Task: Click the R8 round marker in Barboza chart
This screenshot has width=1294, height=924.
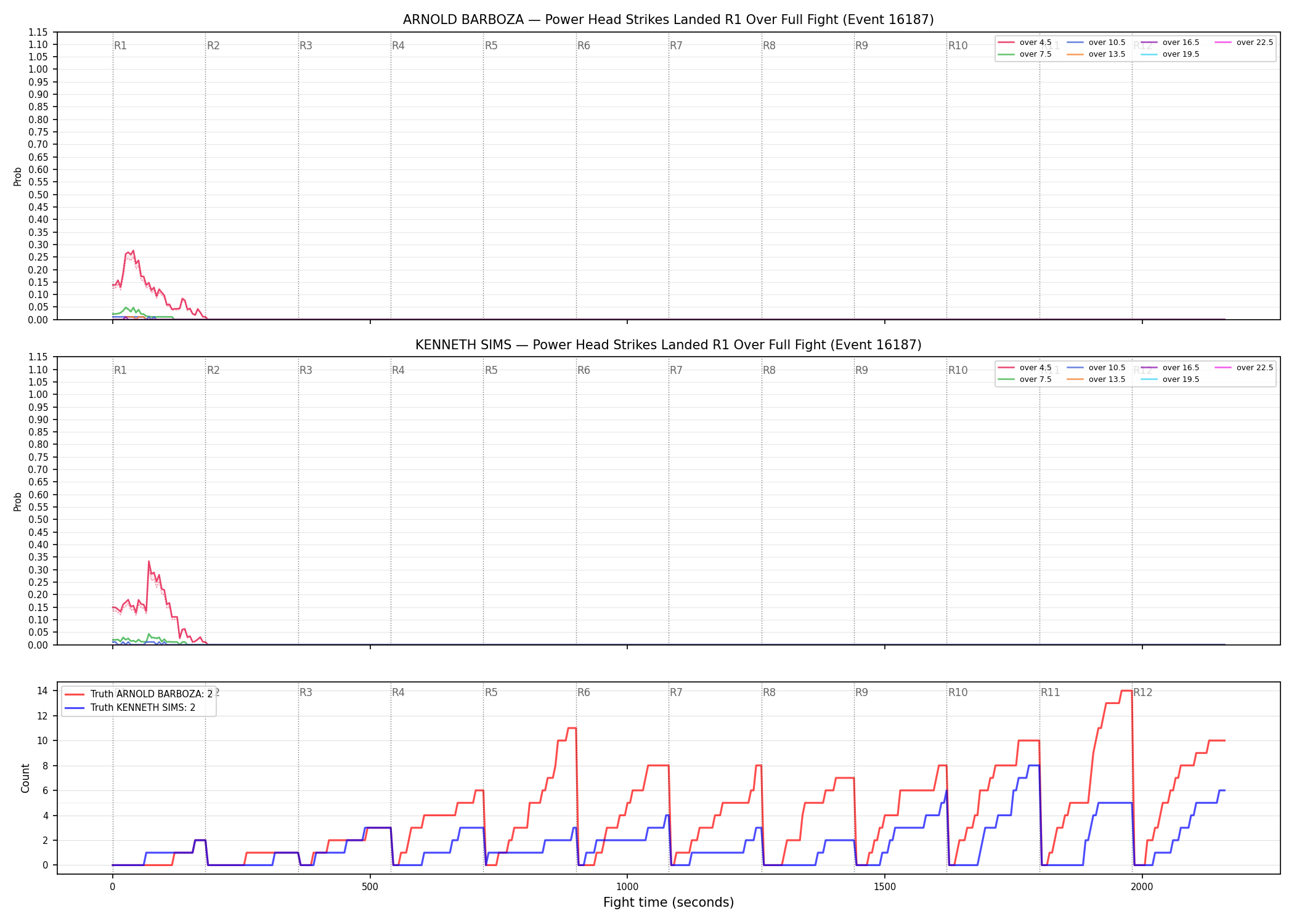Action: tap(769, 46)
